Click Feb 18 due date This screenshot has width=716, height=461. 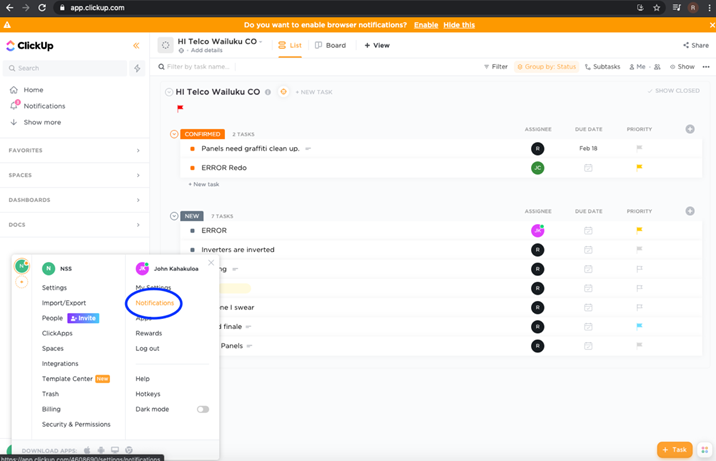point(588,148)
